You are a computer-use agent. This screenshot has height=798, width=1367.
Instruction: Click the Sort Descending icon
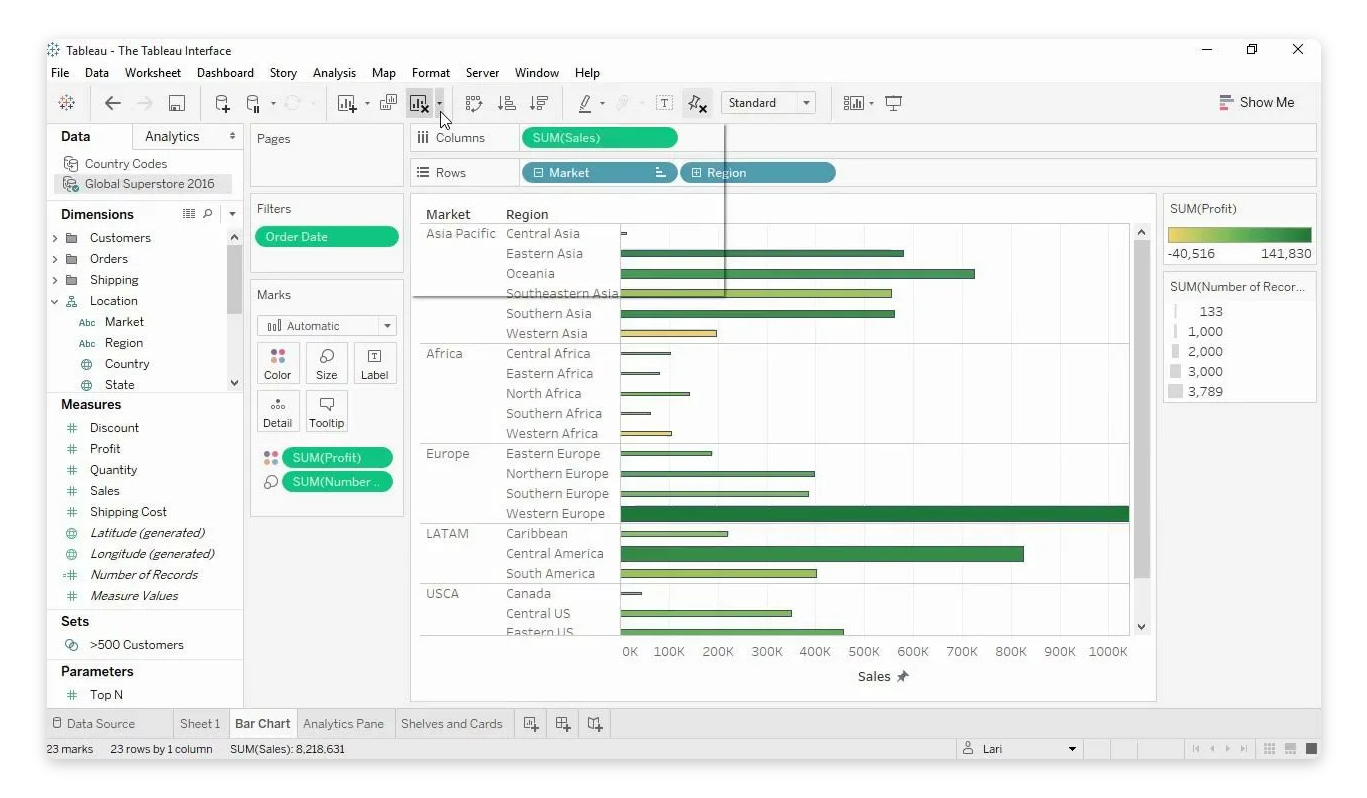pyautogui.click(x=539, y=103)
